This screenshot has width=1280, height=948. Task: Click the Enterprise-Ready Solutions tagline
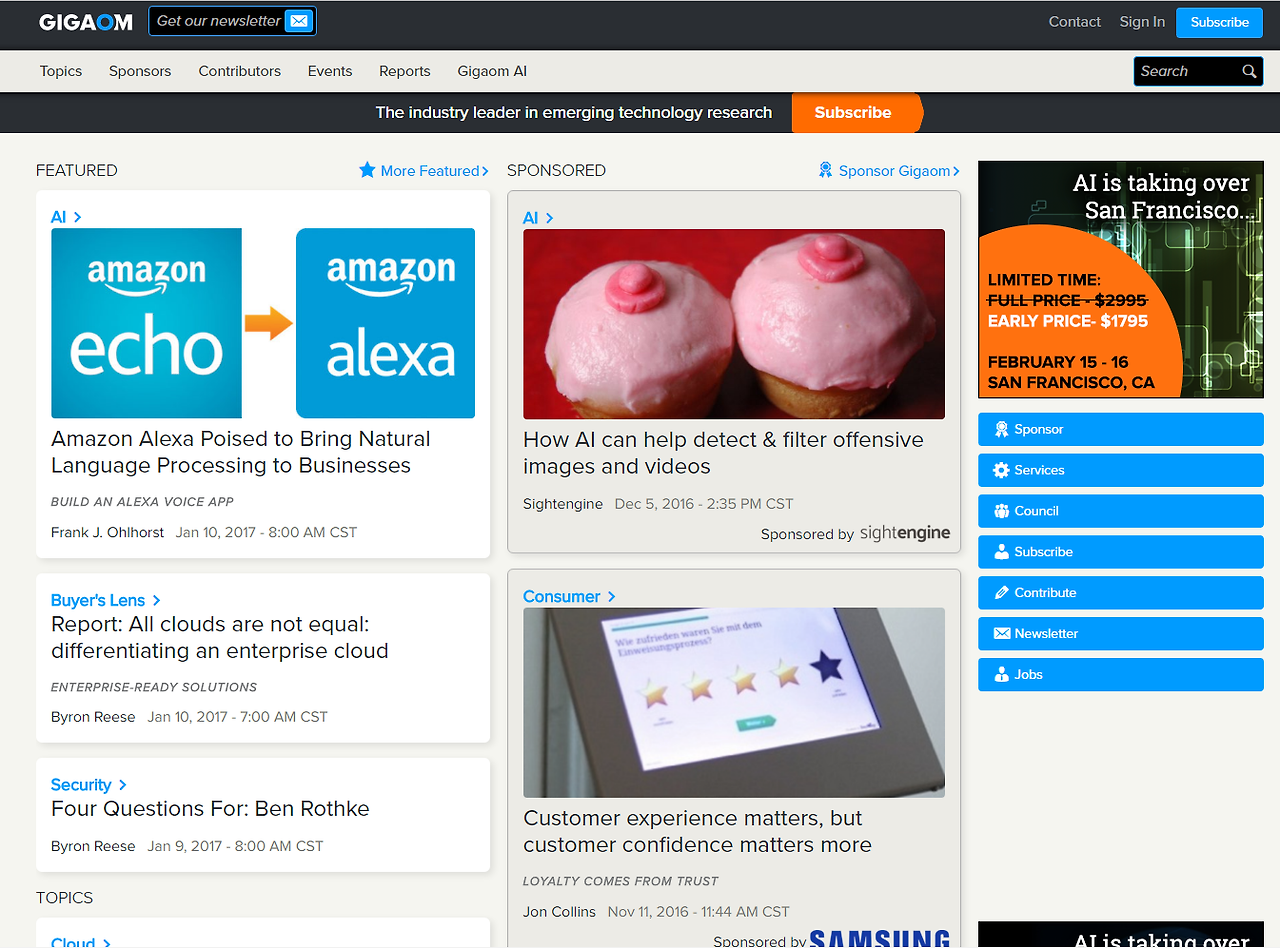coord(154,687)
